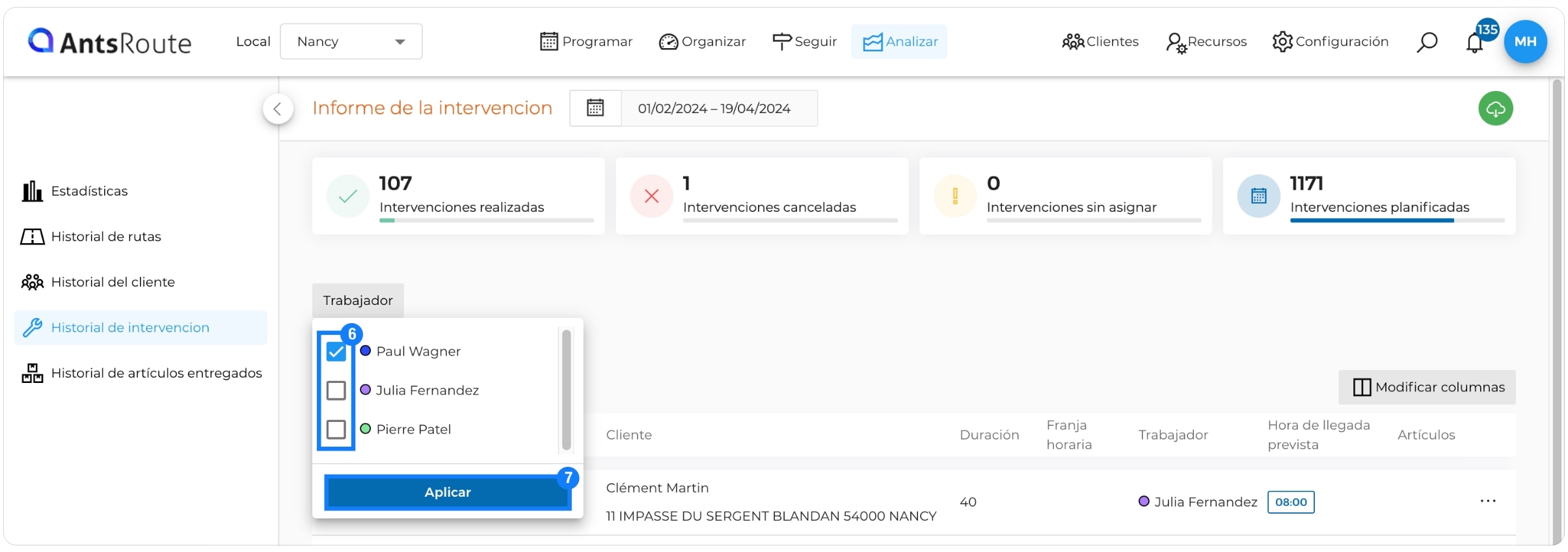Viewport: 1568px width, 552px height.
Task: Click the 1171 planificadas count
Action: click(x=1306, y=183)
